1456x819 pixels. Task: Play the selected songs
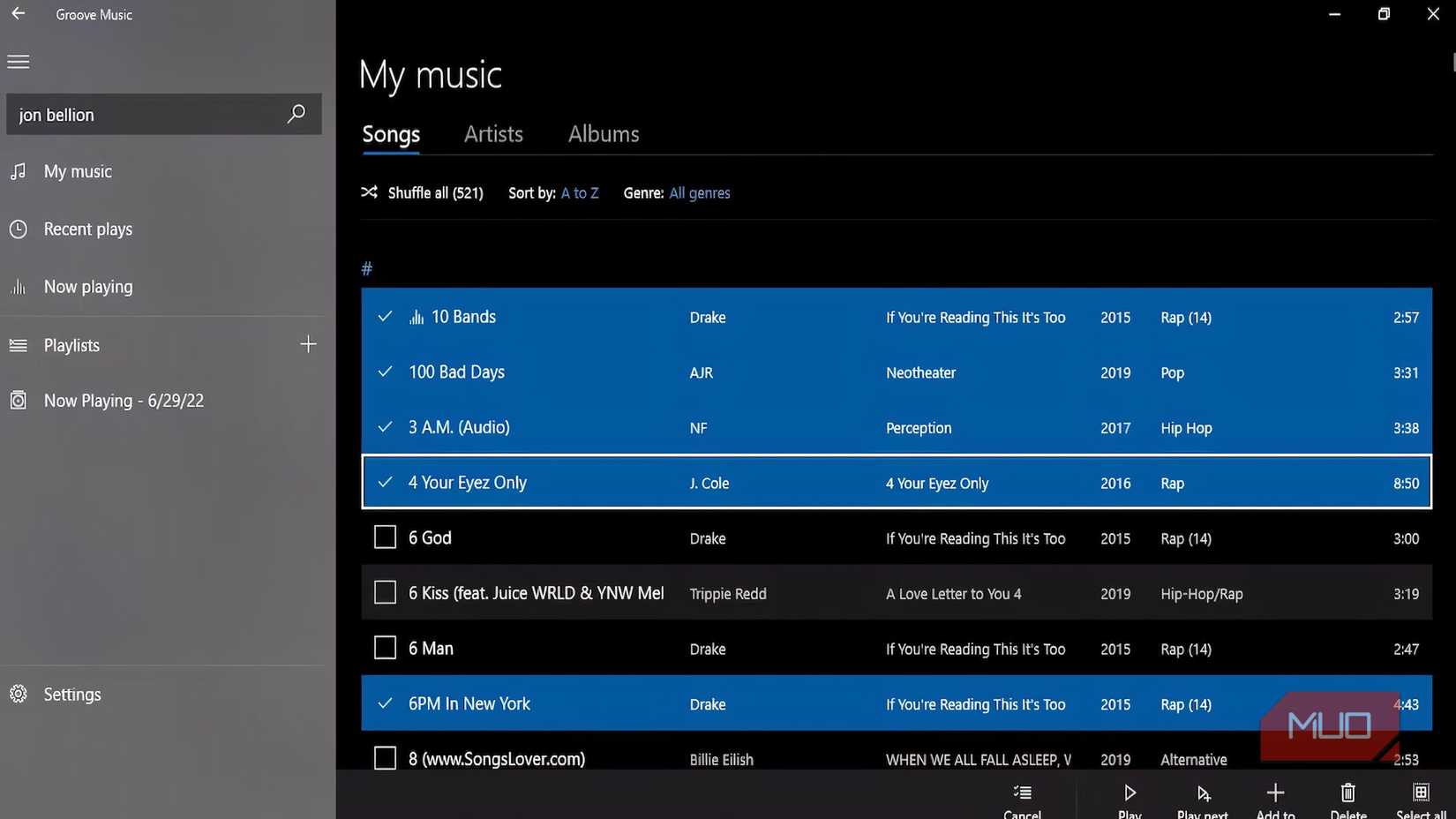tap(1130, 800)
